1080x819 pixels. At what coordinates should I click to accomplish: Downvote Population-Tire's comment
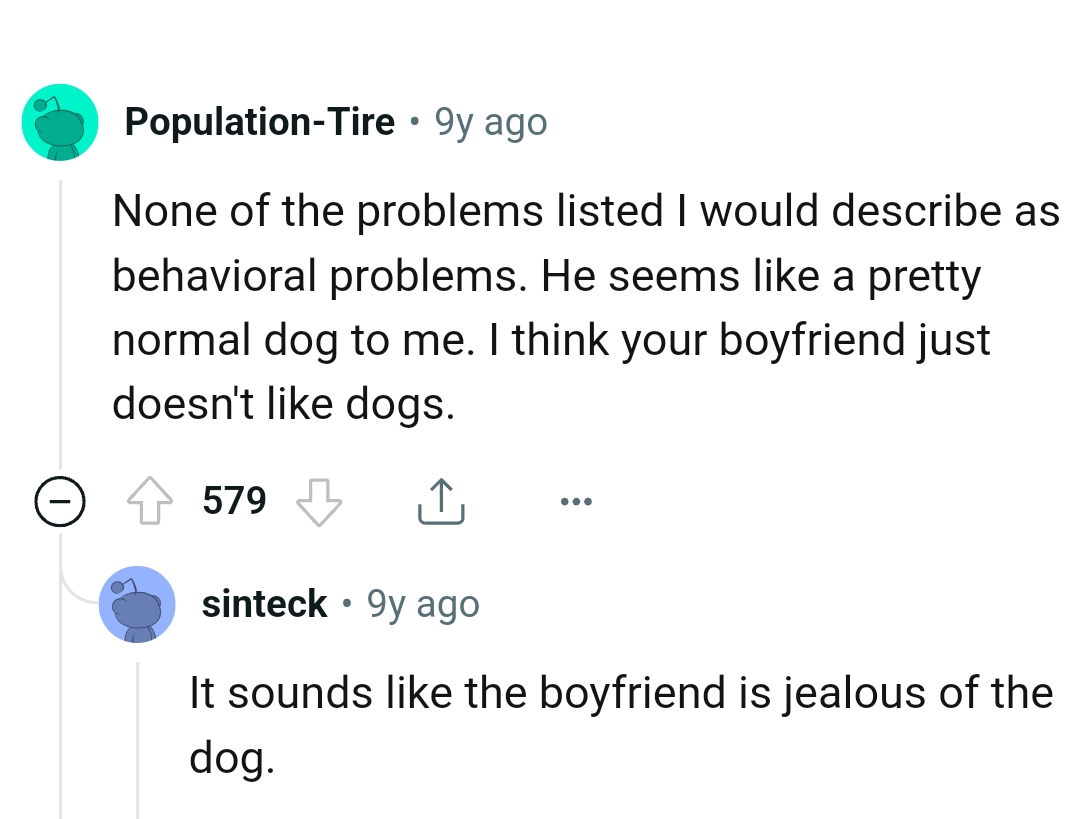click(319, 501)
